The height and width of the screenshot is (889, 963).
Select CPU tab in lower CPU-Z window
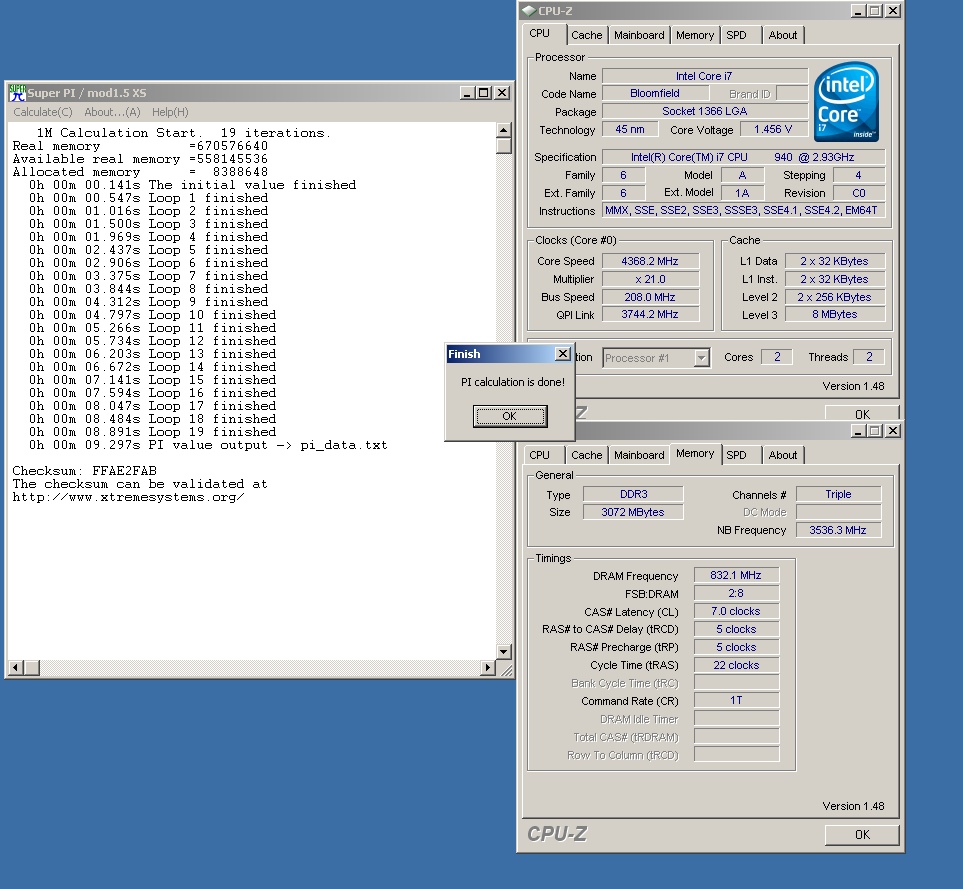(540, 455)
